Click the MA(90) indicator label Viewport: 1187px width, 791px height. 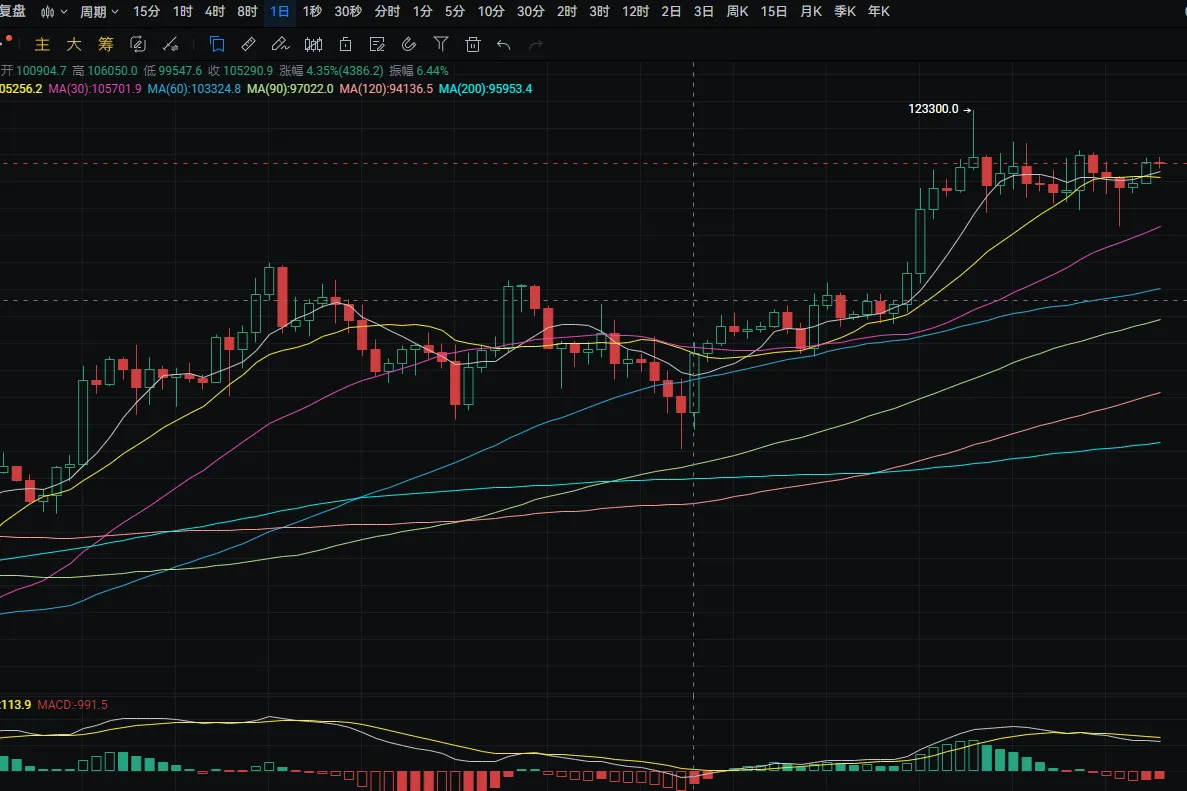pos(290,89)
